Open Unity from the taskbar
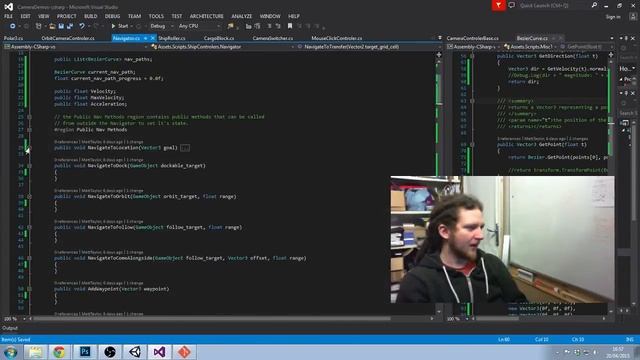 point(135,352)
